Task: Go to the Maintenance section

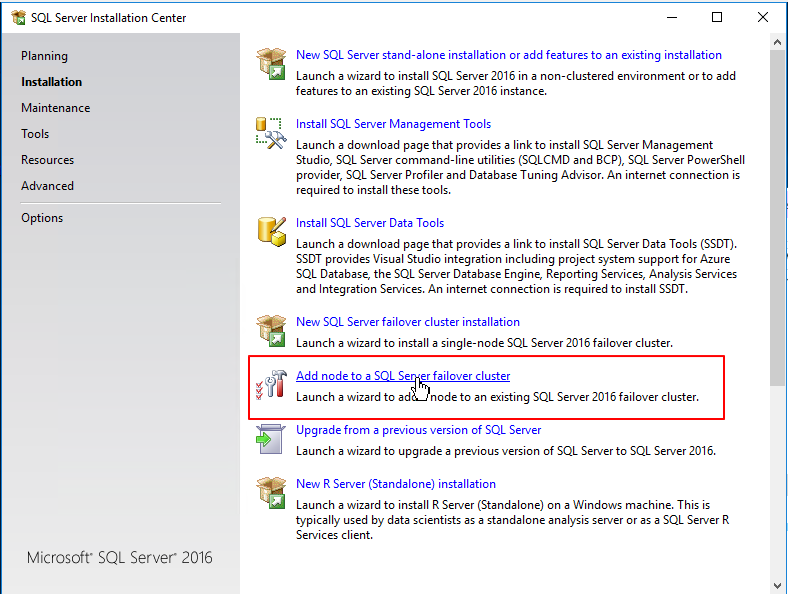Action: pyautogui.click(x=56, y=108)
